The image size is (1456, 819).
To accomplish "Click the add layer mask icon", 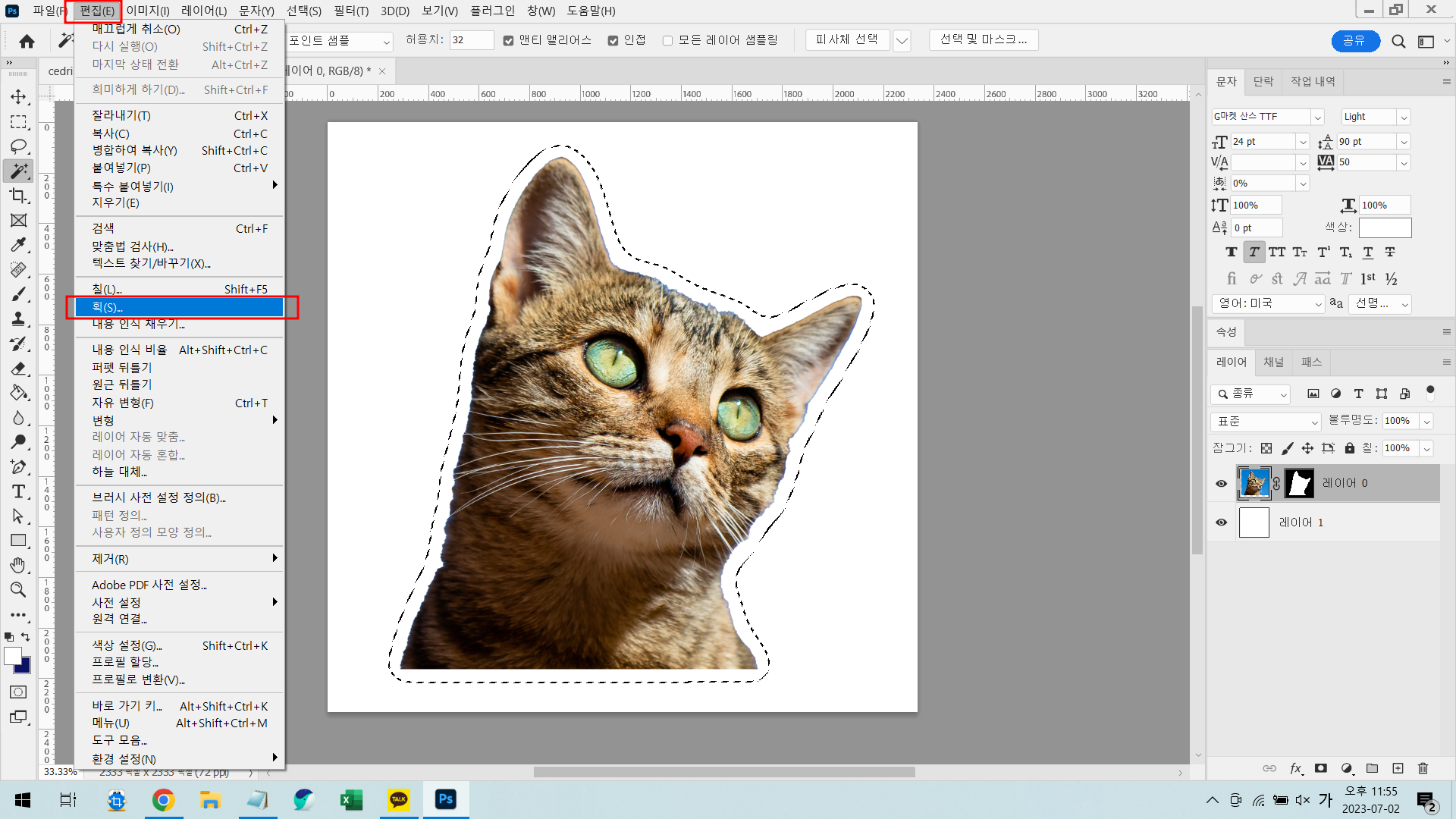I will 1321,768.
